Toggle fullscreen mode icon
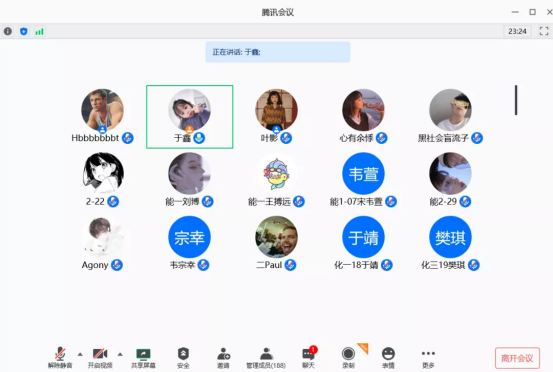553x372 pixels. (544, 31)
